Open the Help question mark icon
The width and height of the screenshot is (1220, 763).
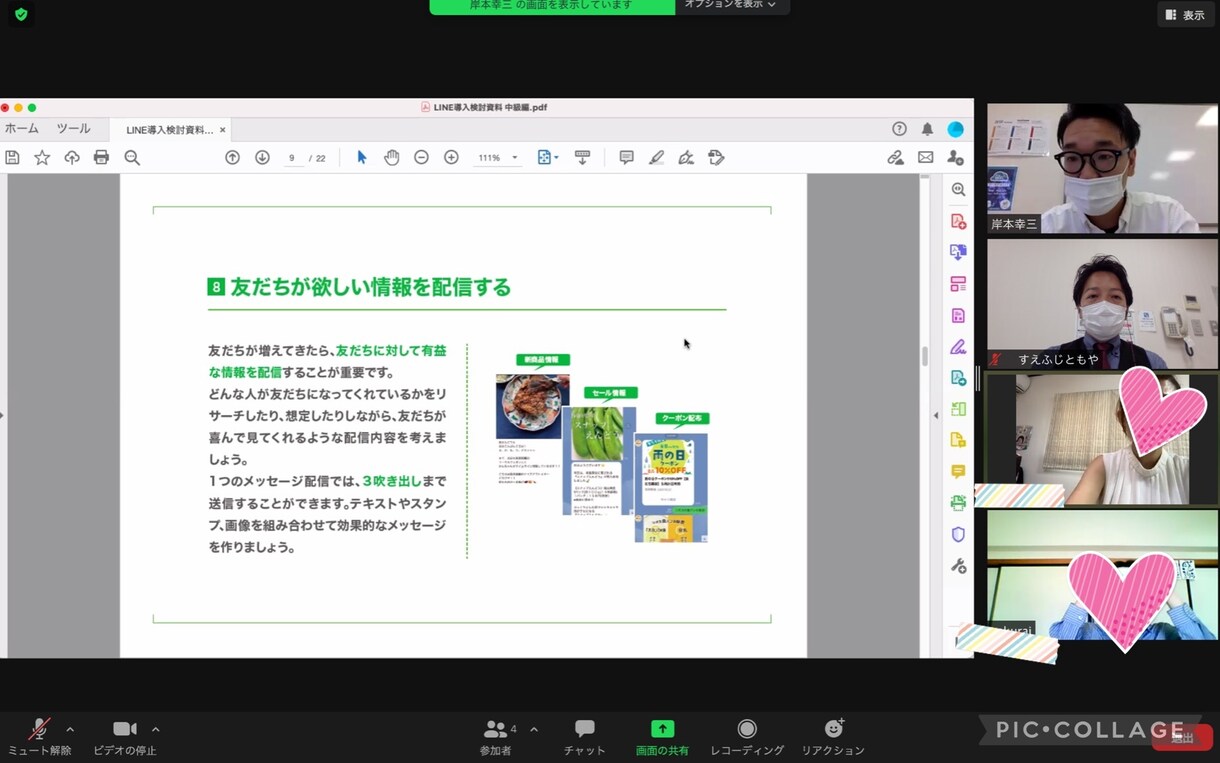[899, 129]
